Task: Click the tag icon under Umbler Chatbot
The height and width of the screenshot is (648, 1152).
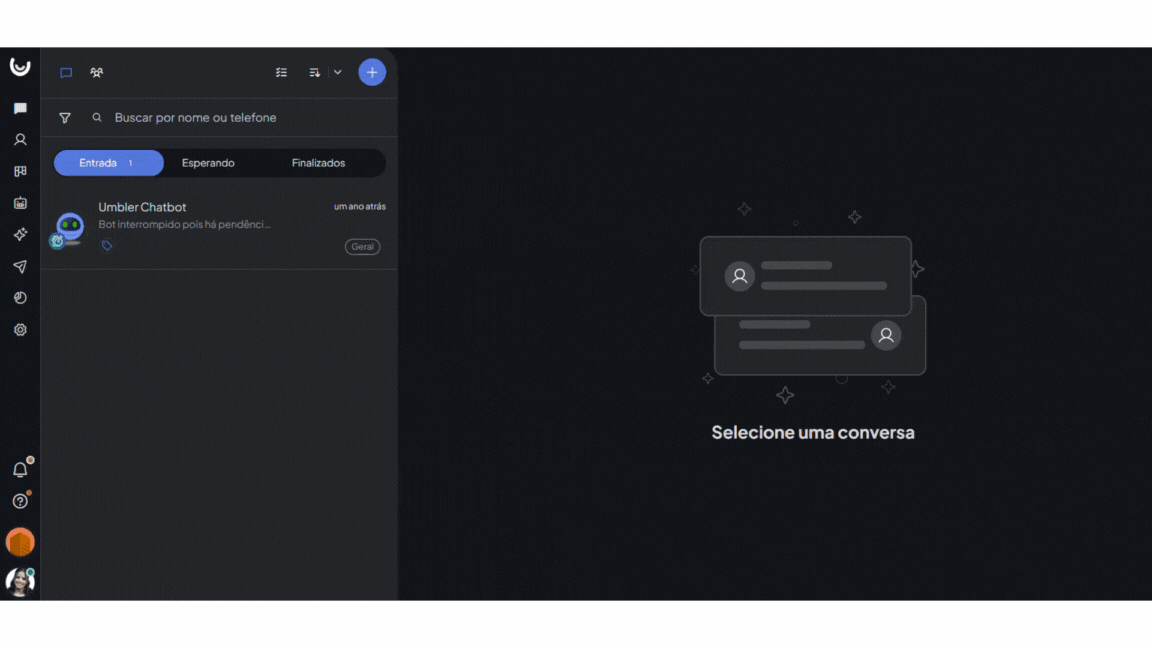Action: pos(106,245)
